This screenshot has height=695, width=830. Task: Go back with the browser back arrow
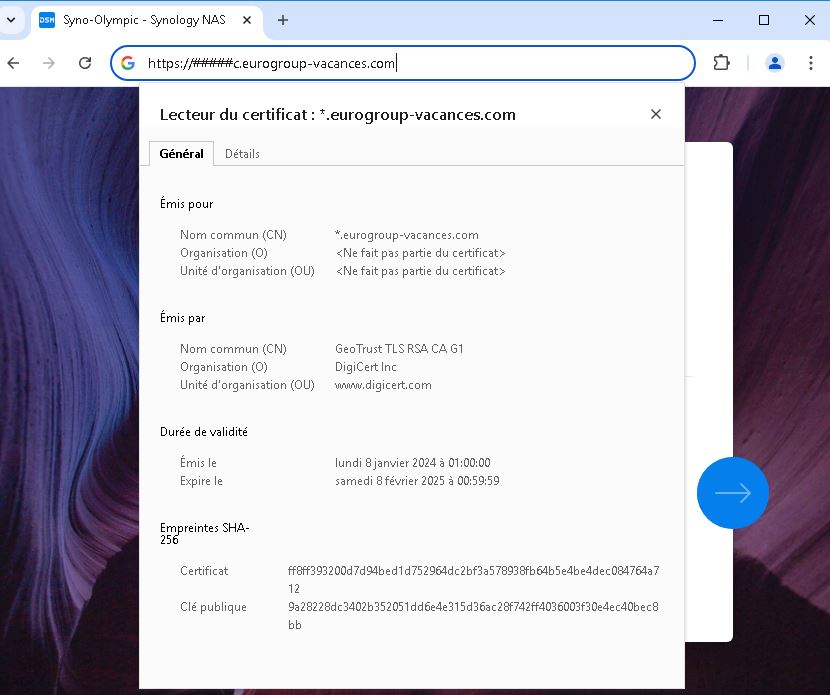click(x=13, y=64)
